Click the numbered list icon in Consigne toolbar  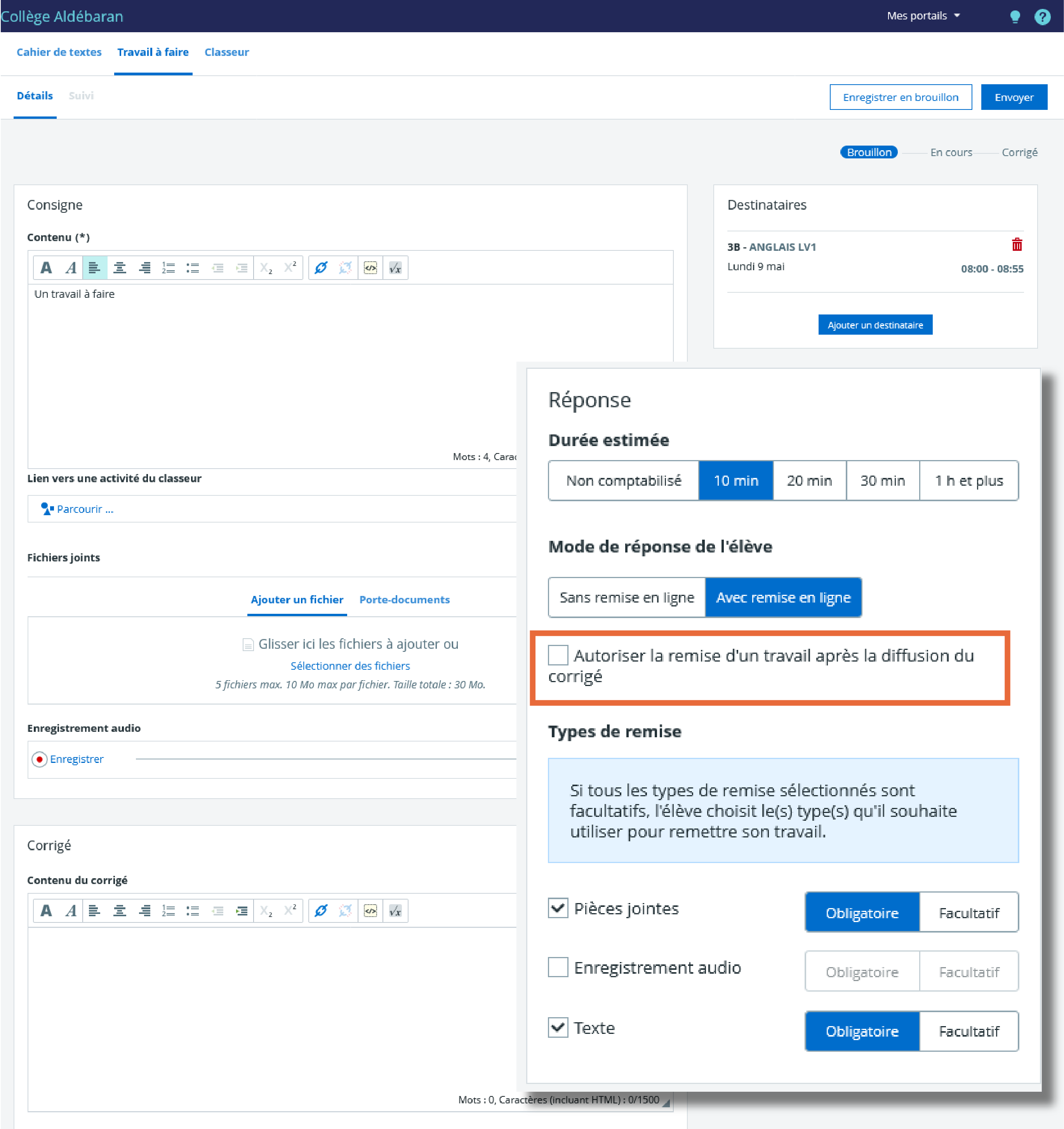click(168, 267)
